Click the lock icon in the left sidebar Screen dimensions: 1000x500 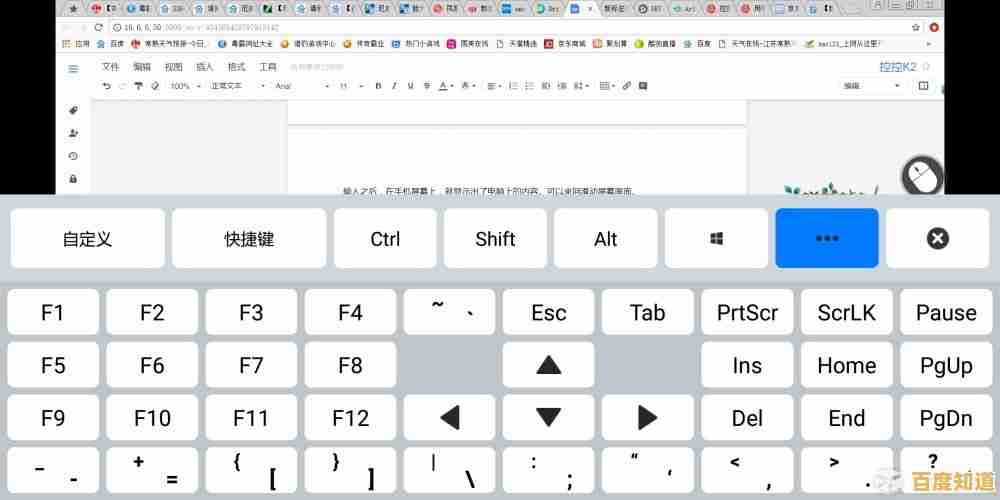[x=73, y=179]
